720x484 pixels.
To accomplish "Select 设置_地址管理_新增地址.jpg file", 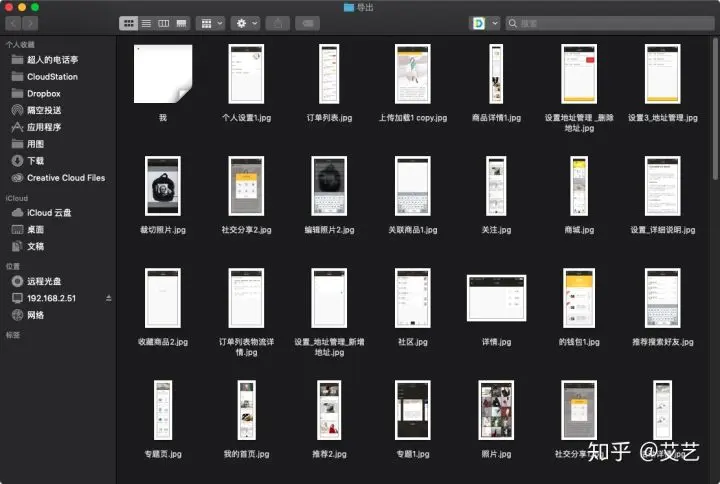I will (329, 298).
